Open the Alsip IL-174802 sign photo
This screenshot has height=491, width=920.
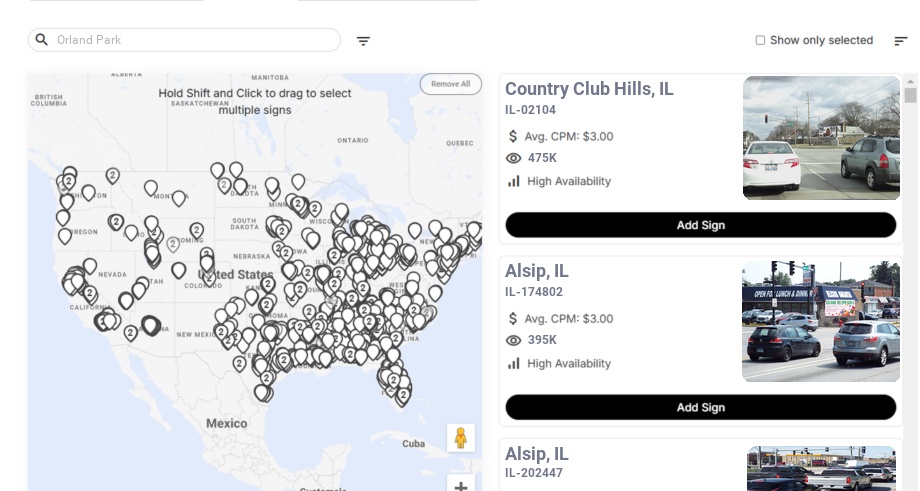[x=820, y=321]
